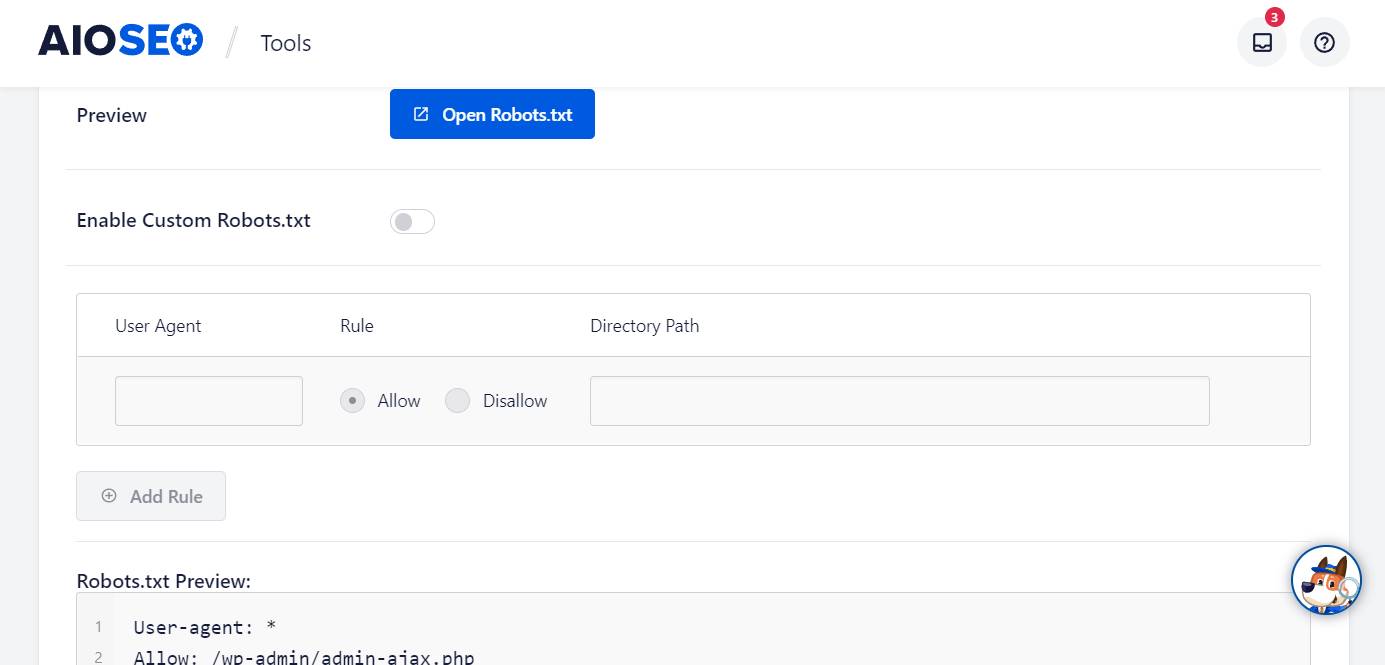Image resolution: width=1385 pixels, height=665 pixels.
Task: Click into the Directory Path field
Action: [899, 401]
